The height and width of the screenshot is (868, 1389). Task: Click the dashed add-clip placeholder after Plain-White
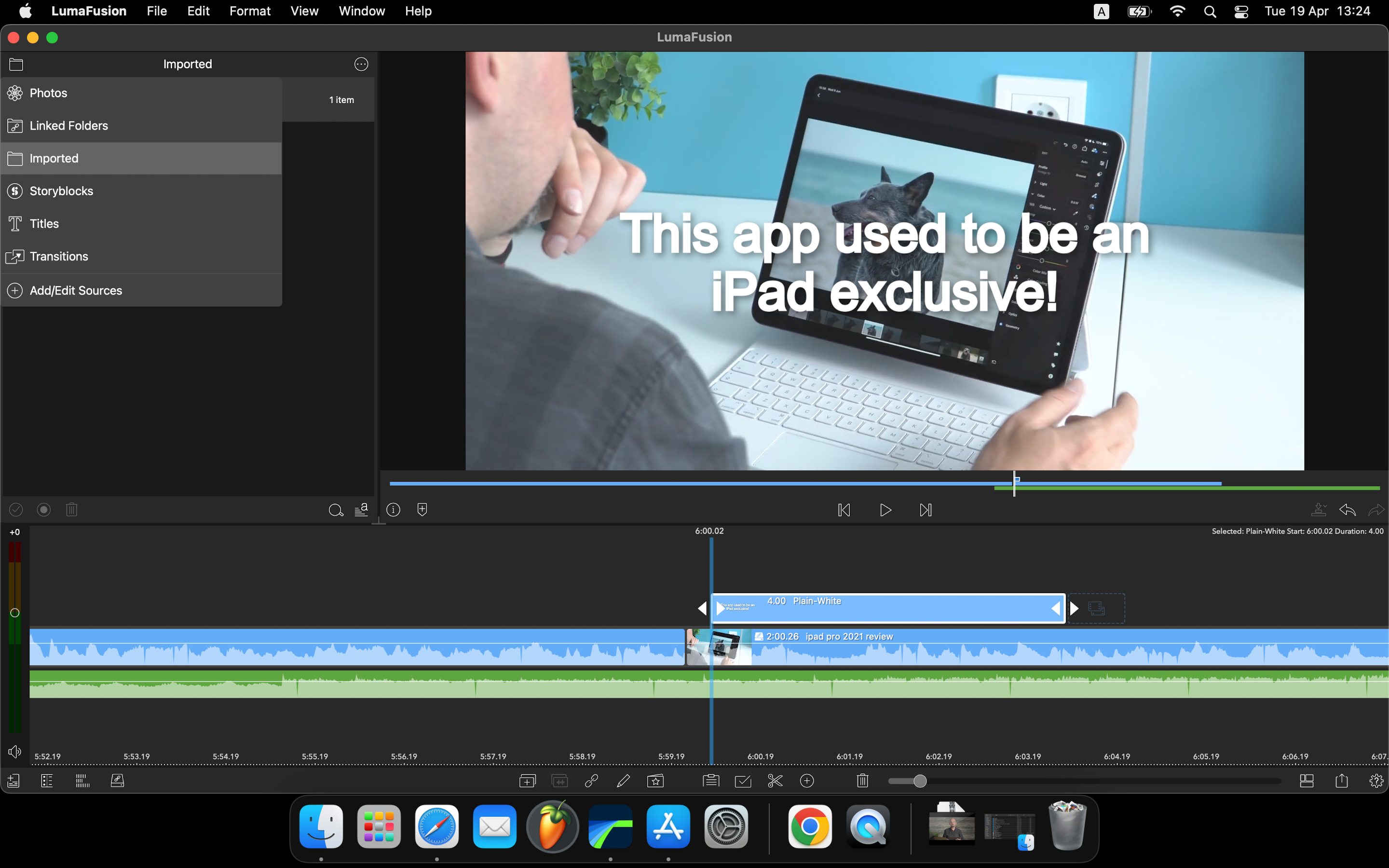(x=1096, y=609)
